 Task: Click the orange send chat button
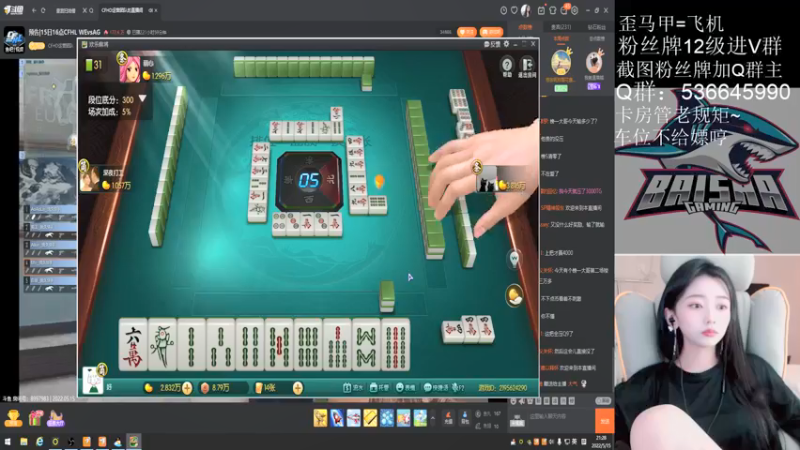[x=605, y=421]
